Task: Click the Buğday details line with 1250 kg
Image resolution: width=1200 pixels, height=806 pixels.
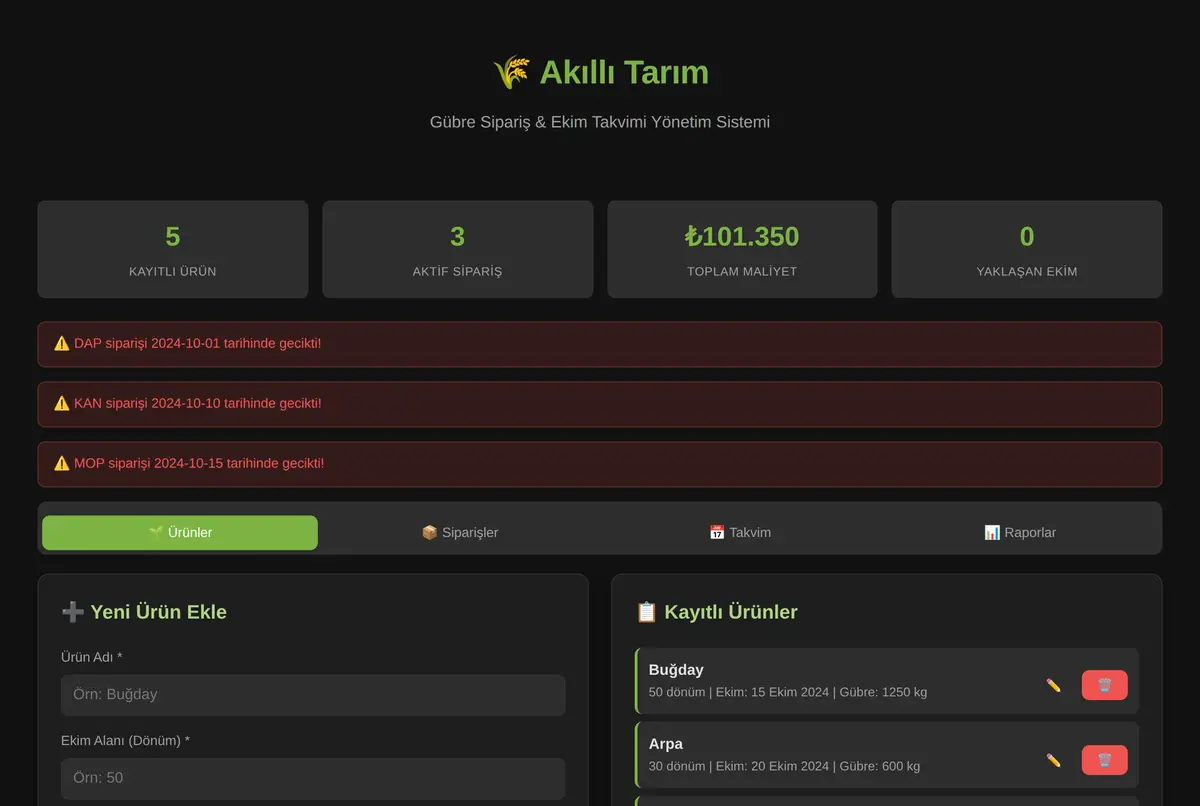Action: coord(788,692)
